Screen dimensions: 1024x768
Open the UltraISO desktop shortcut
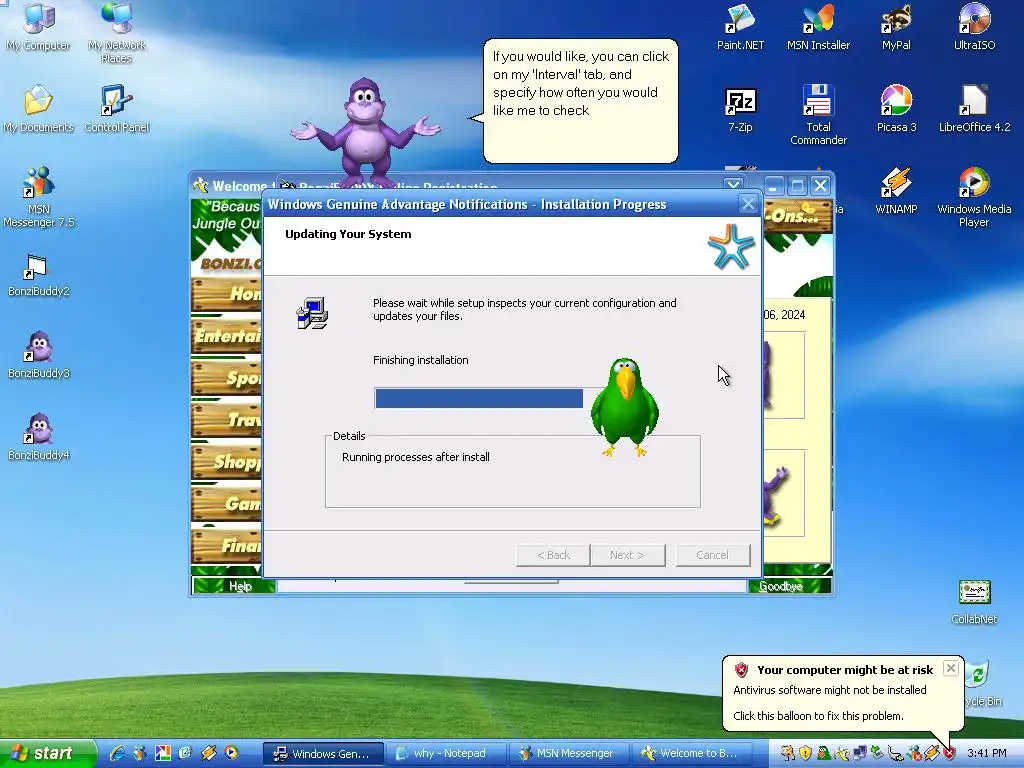(x=974, y=27)
